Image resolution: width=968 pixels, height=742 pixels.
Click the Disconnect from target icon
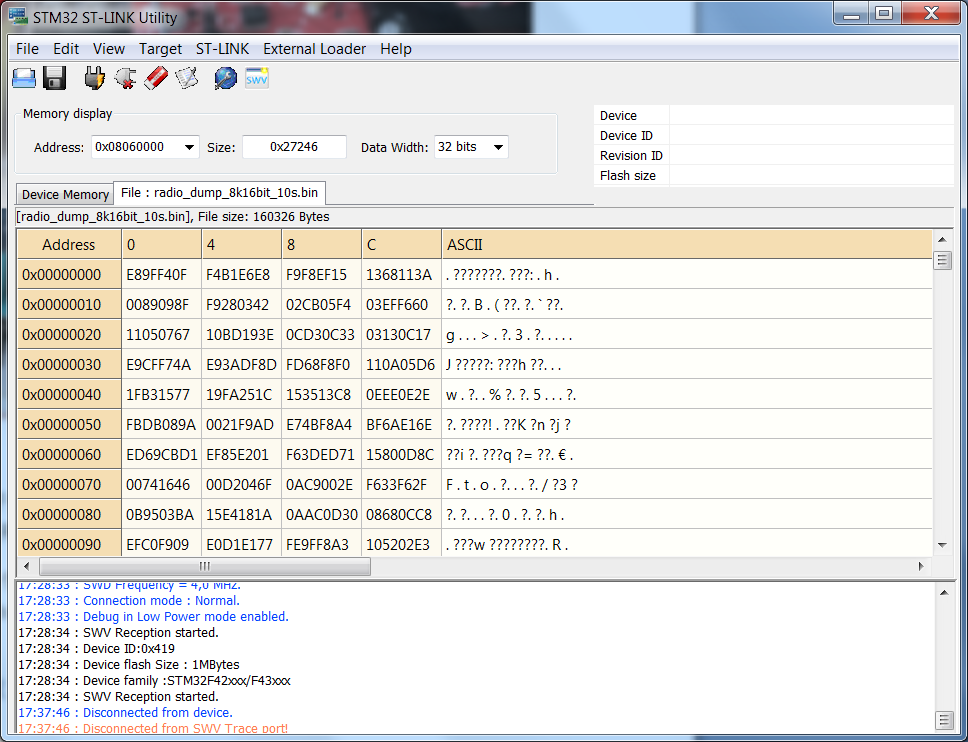(x=125, y=79)
